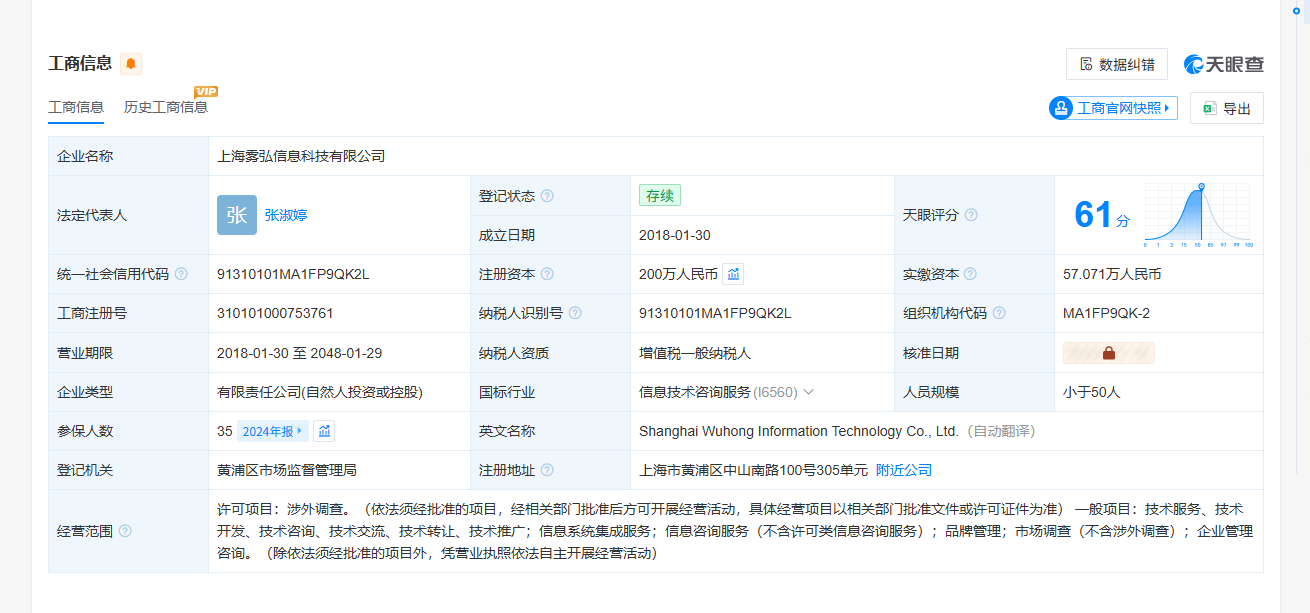Click help icon next to 实缴资本
This screenshot has height=613, width=1310.
point(970,274)
